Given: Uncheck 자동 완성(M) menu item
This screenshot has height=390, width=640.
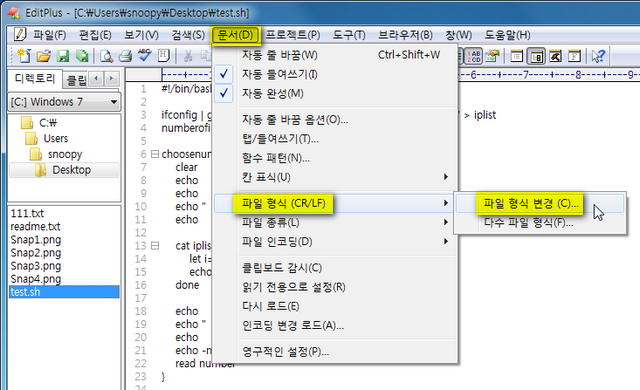Looking at the screenshot, I should (x=334, y=93).
